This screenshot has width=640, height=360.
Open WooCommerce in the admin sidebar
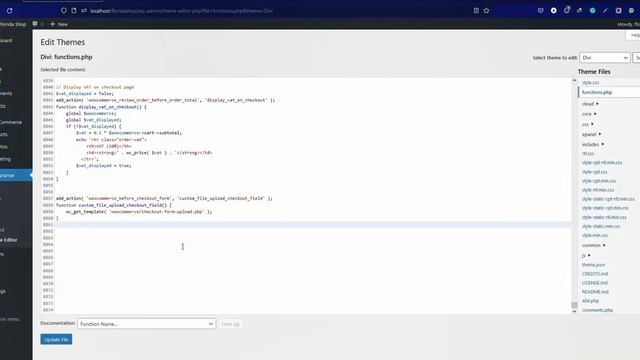(x=11, y=122)
